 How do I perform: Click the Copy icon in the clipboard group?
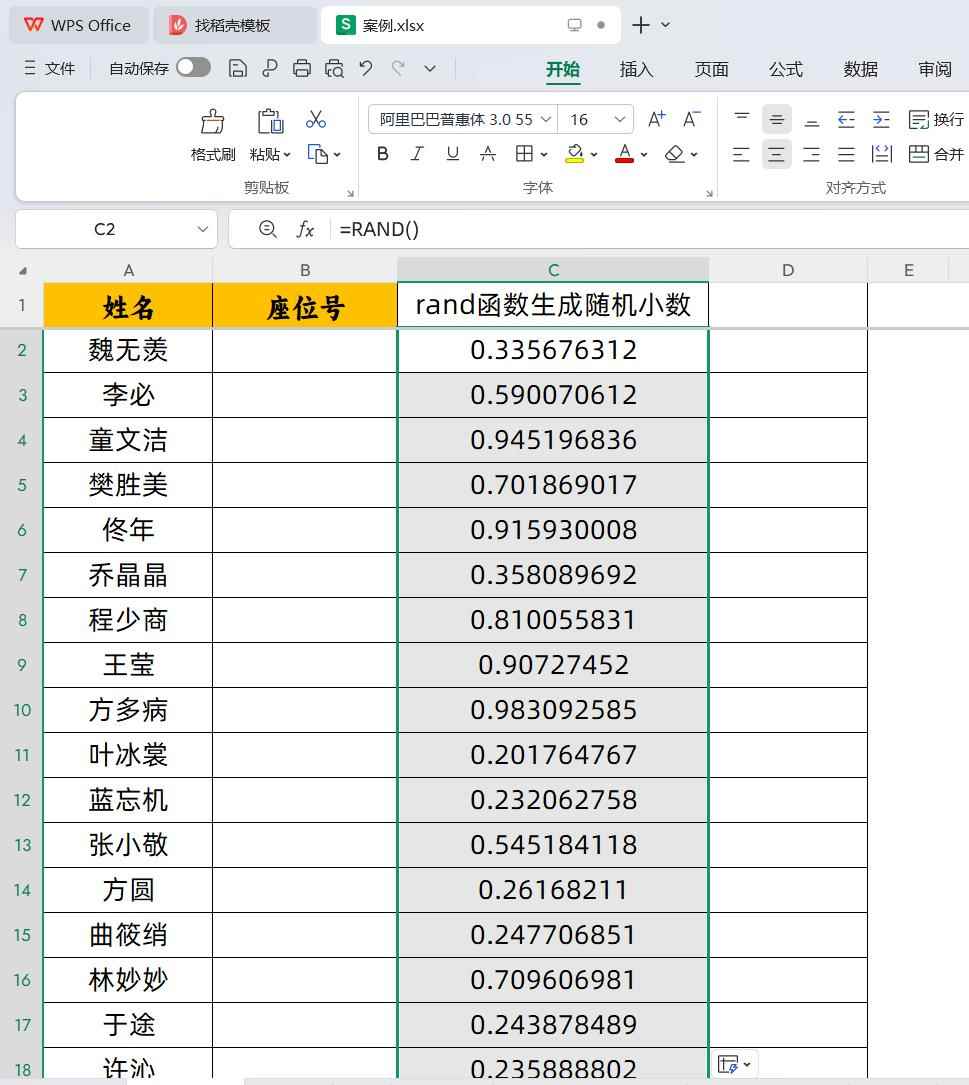tap(317, 154)
